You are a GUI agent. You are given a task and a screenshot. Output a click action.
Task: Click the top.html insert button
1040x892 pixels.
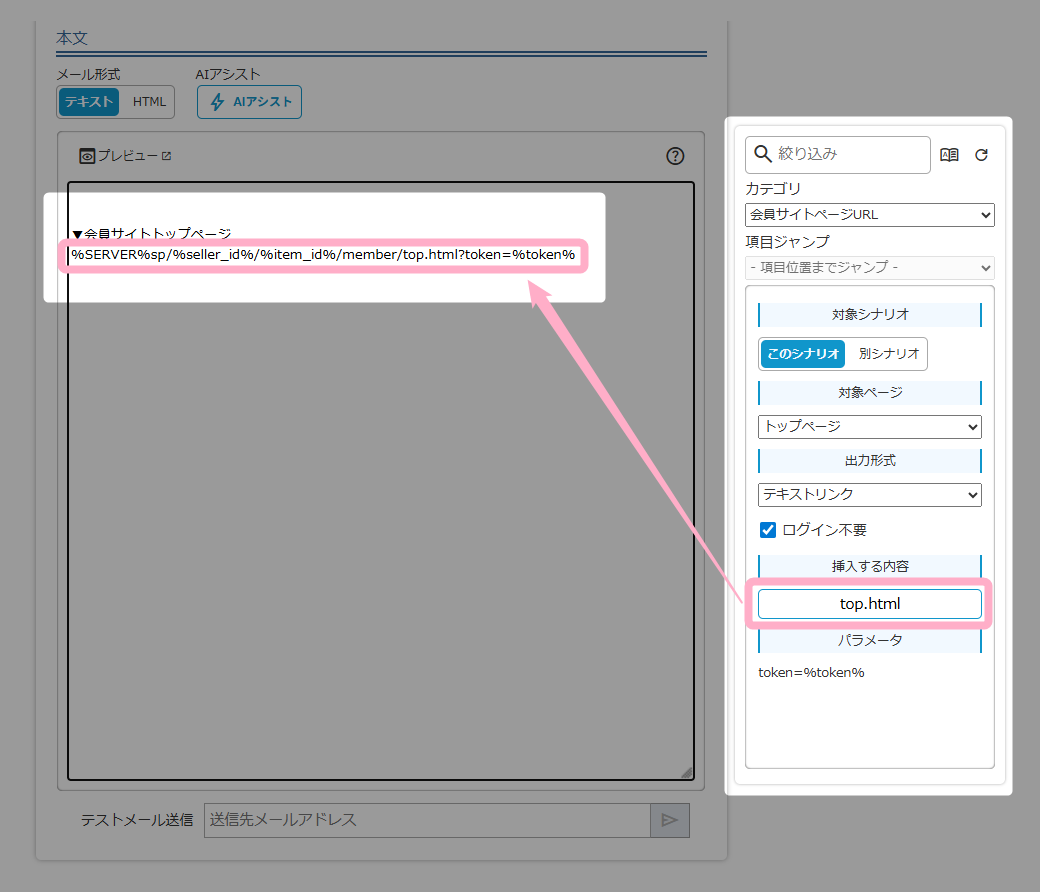coord(869,604)
